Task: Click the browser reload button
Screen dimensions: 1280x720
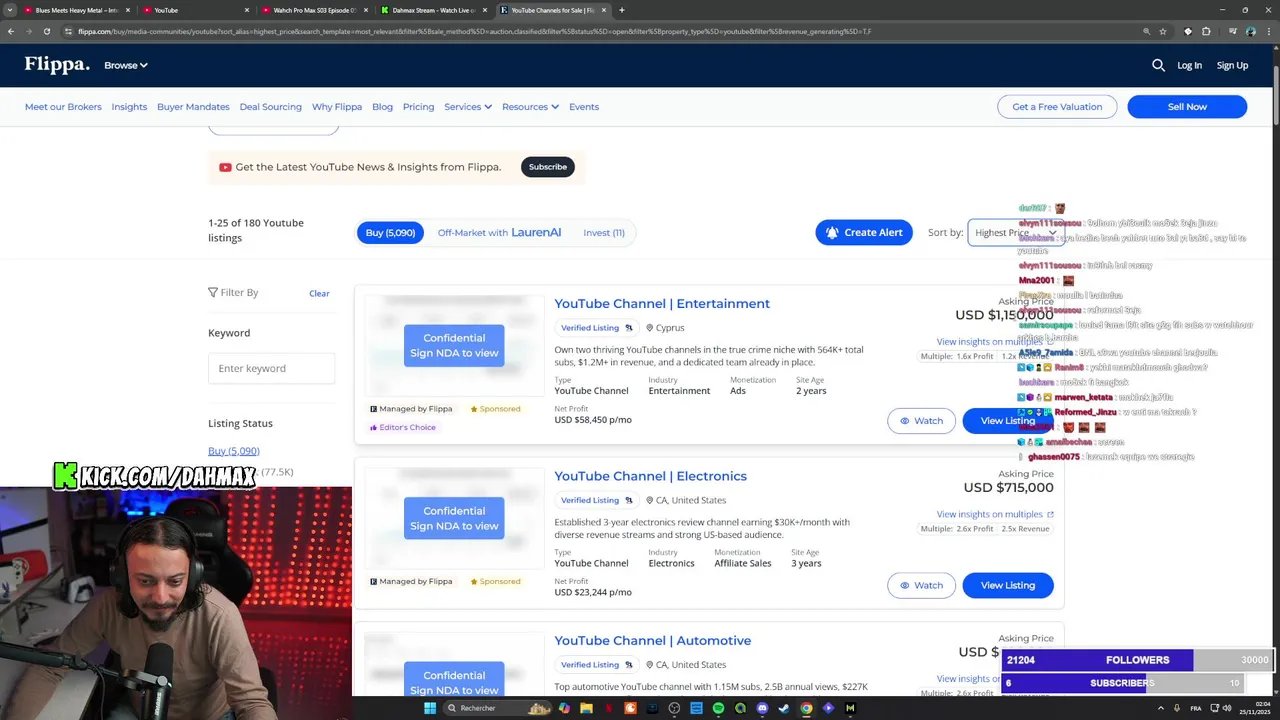Action: point(46,31)
